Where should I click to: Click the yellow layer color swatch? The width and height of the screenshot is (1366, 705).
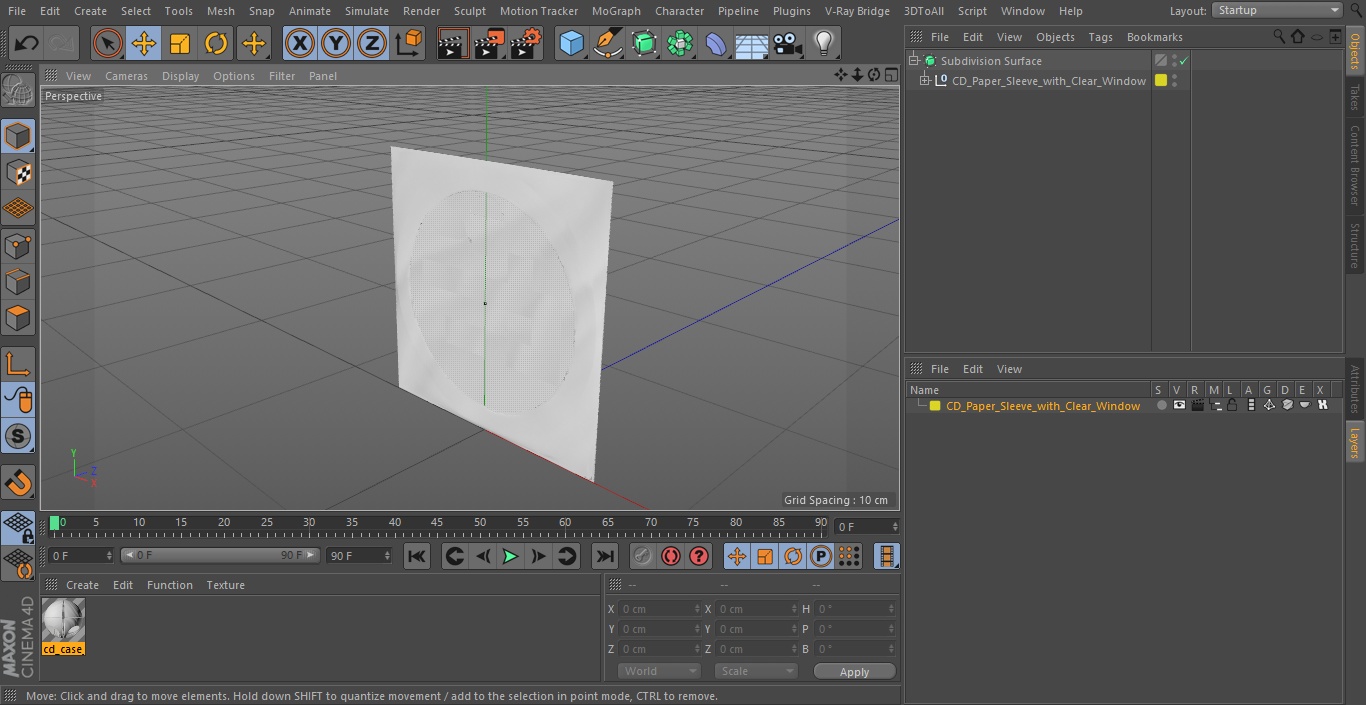coord(935,406)
